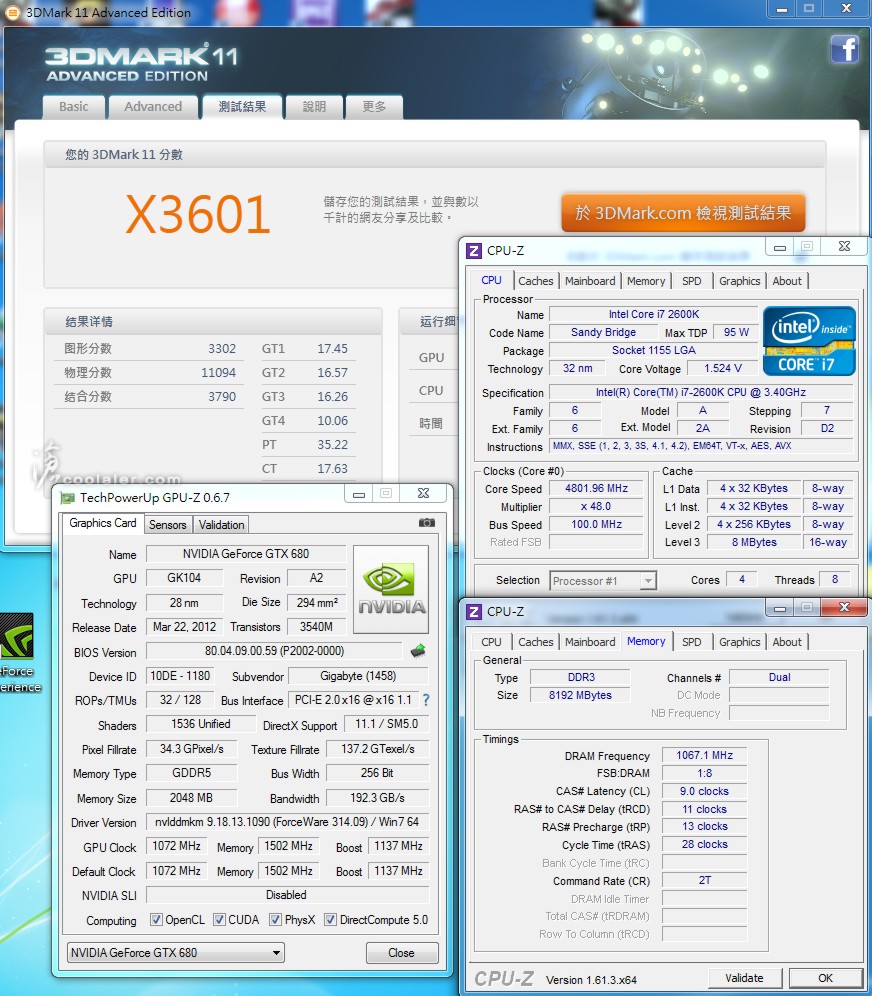872x996 pixels.
Task: Switch to the Basic tab in 3DMark
Action: point(74,107)
